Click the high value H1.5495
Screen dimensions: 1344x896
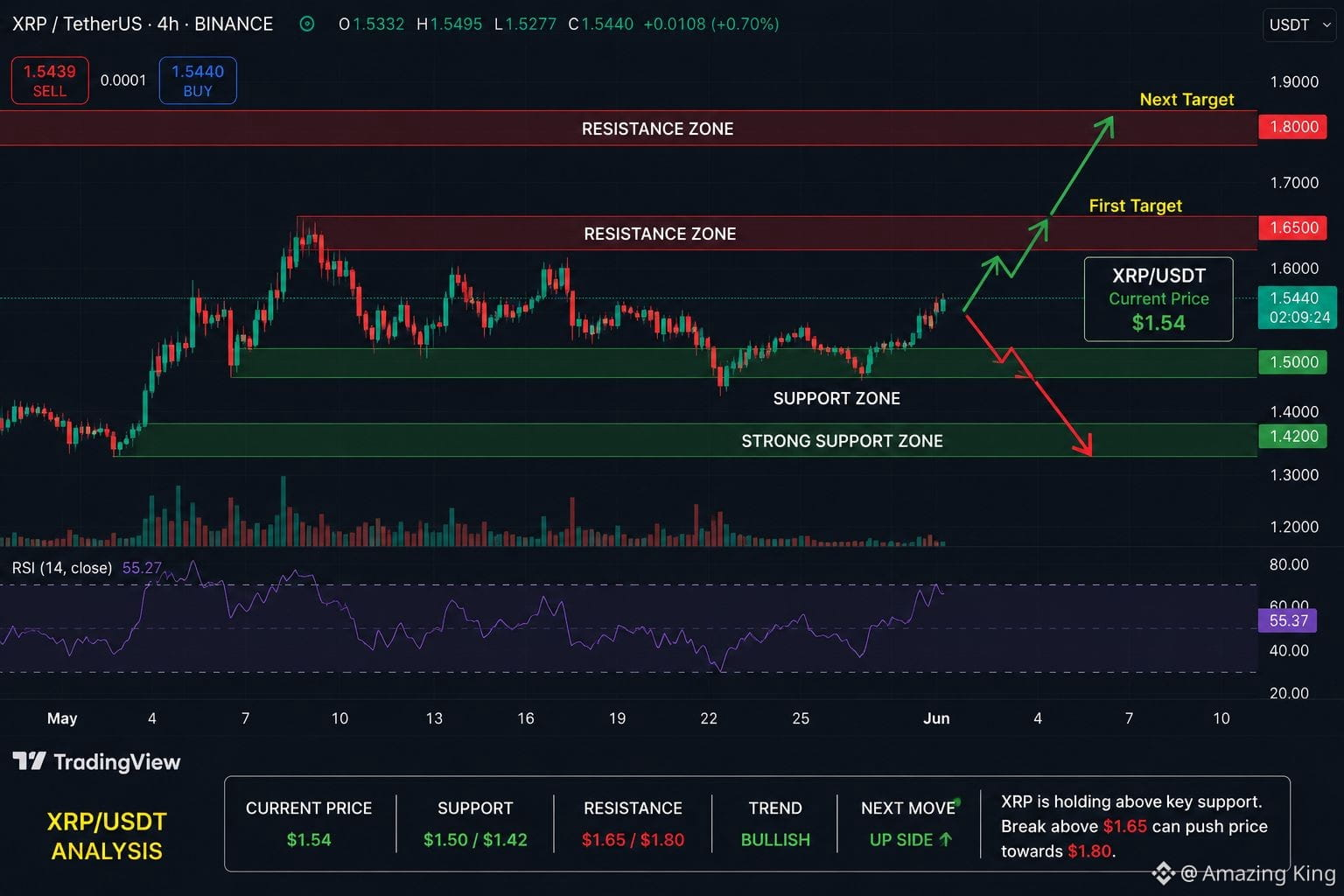click(x=450, y=24)
